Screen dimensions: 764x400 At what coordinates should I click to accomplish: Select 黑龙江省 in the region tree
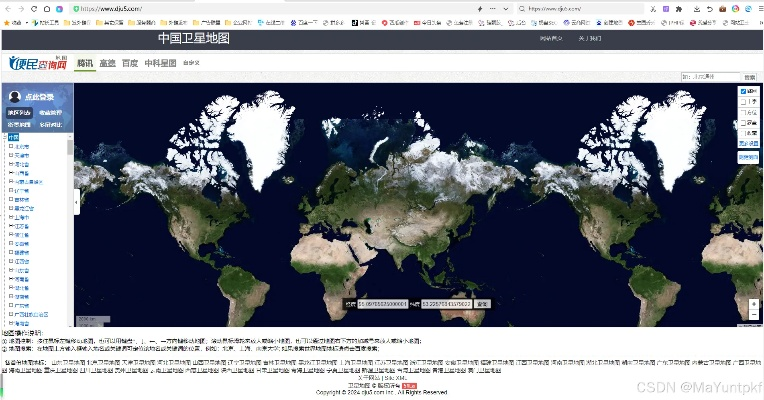24,209
